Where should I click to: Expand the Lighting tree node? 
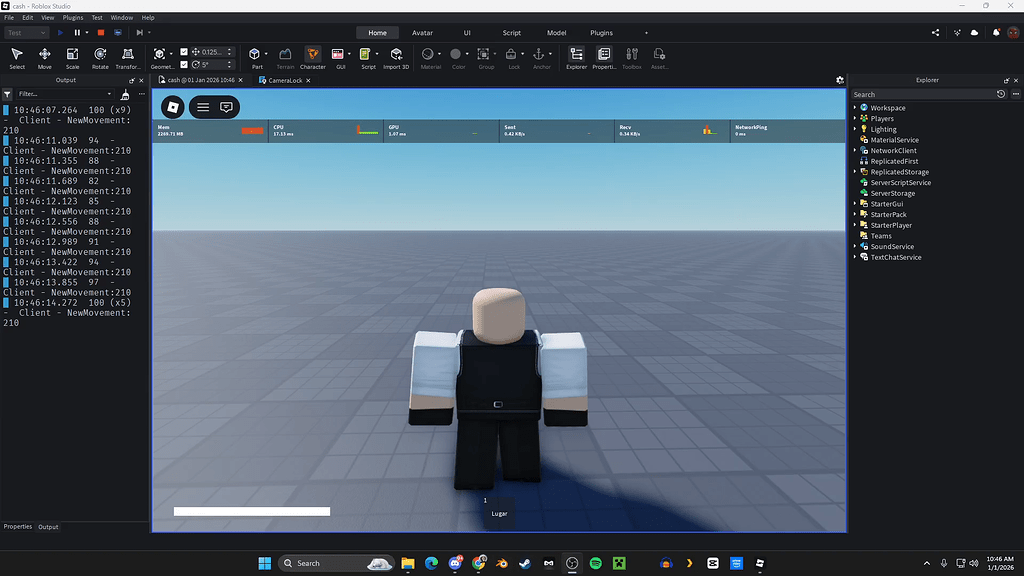(x=855, y=129)
